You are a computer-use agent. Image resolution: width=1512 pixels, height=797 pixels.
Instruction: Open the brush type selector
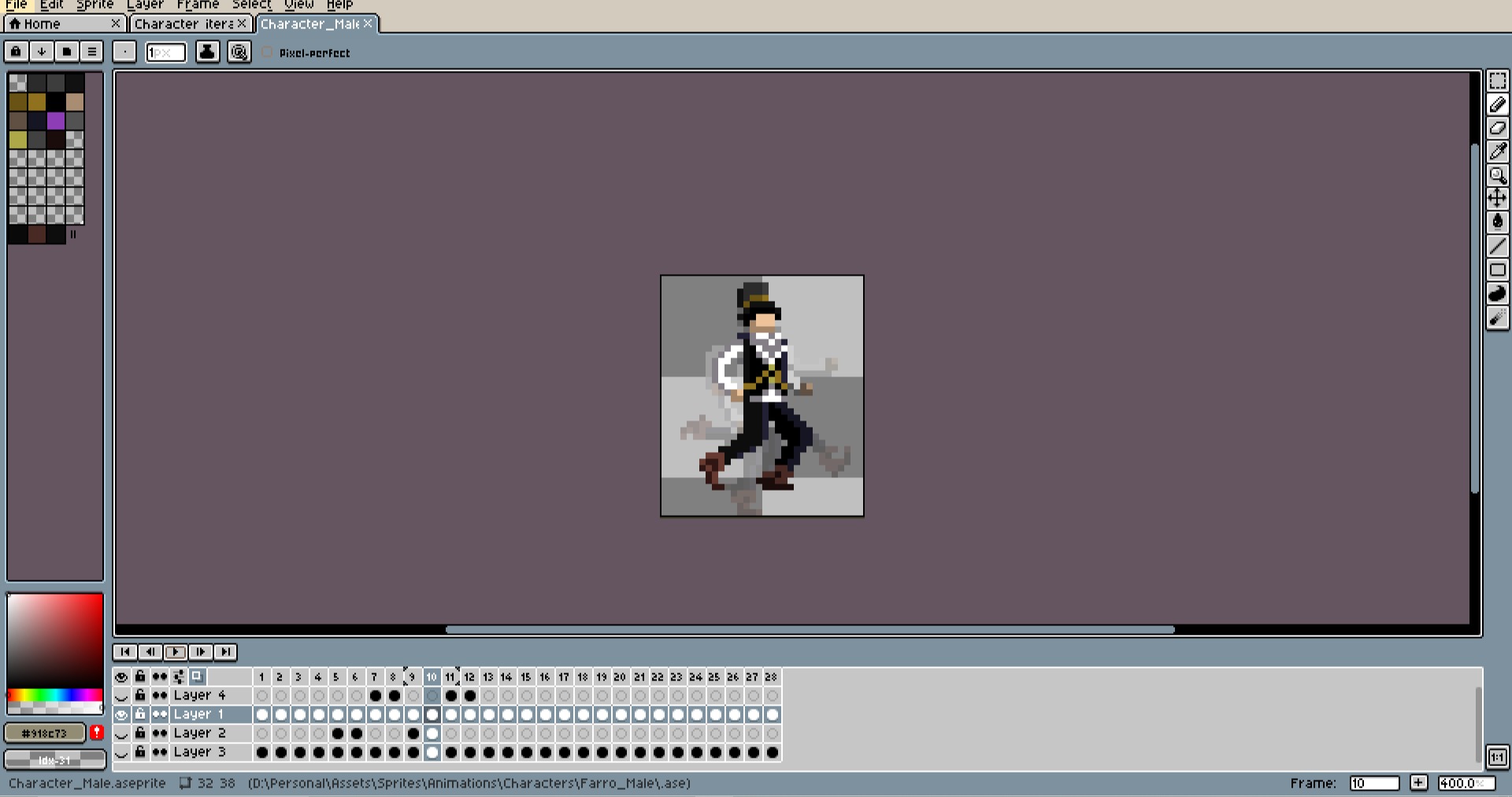tap(124, 52)
